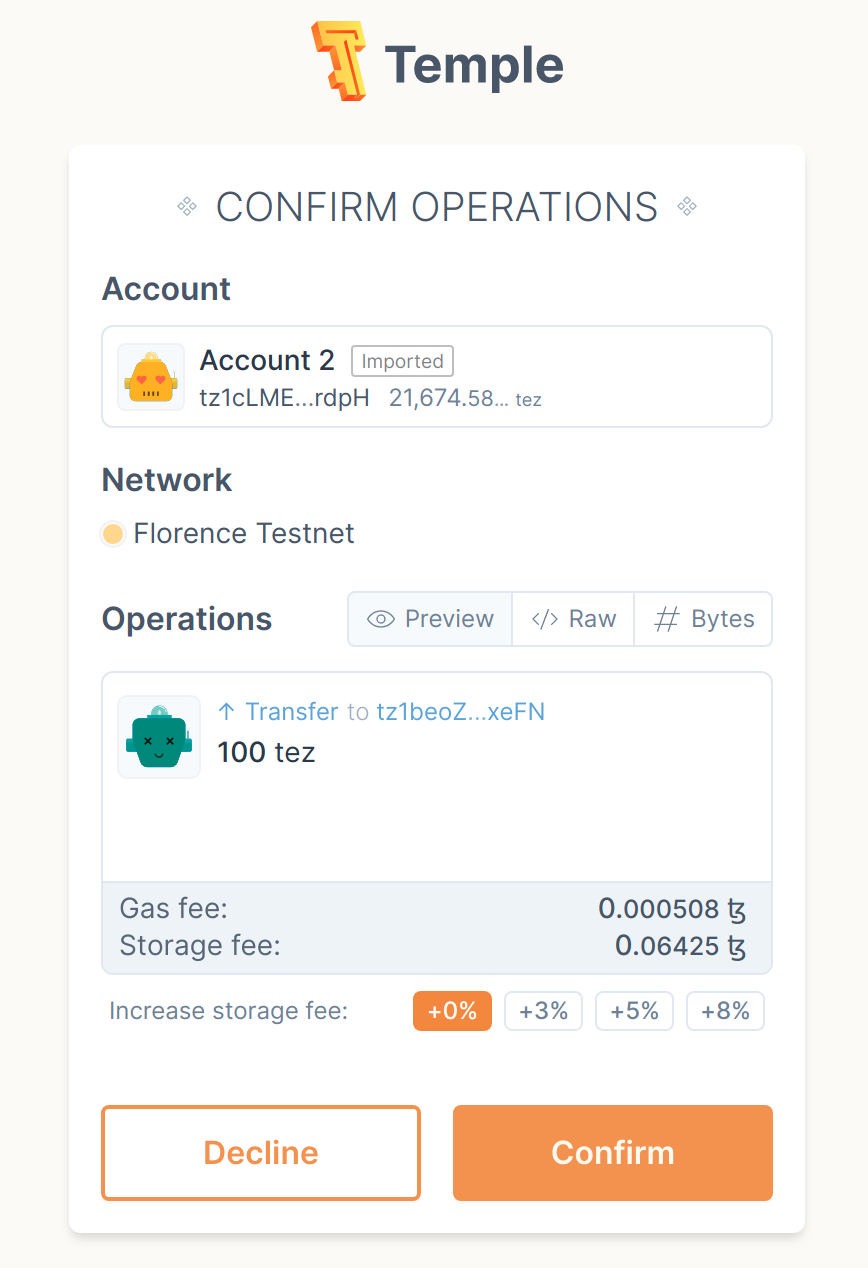Click recipient address tz1beoZ...xeFN
The image size is (868, 1268).
460,712
